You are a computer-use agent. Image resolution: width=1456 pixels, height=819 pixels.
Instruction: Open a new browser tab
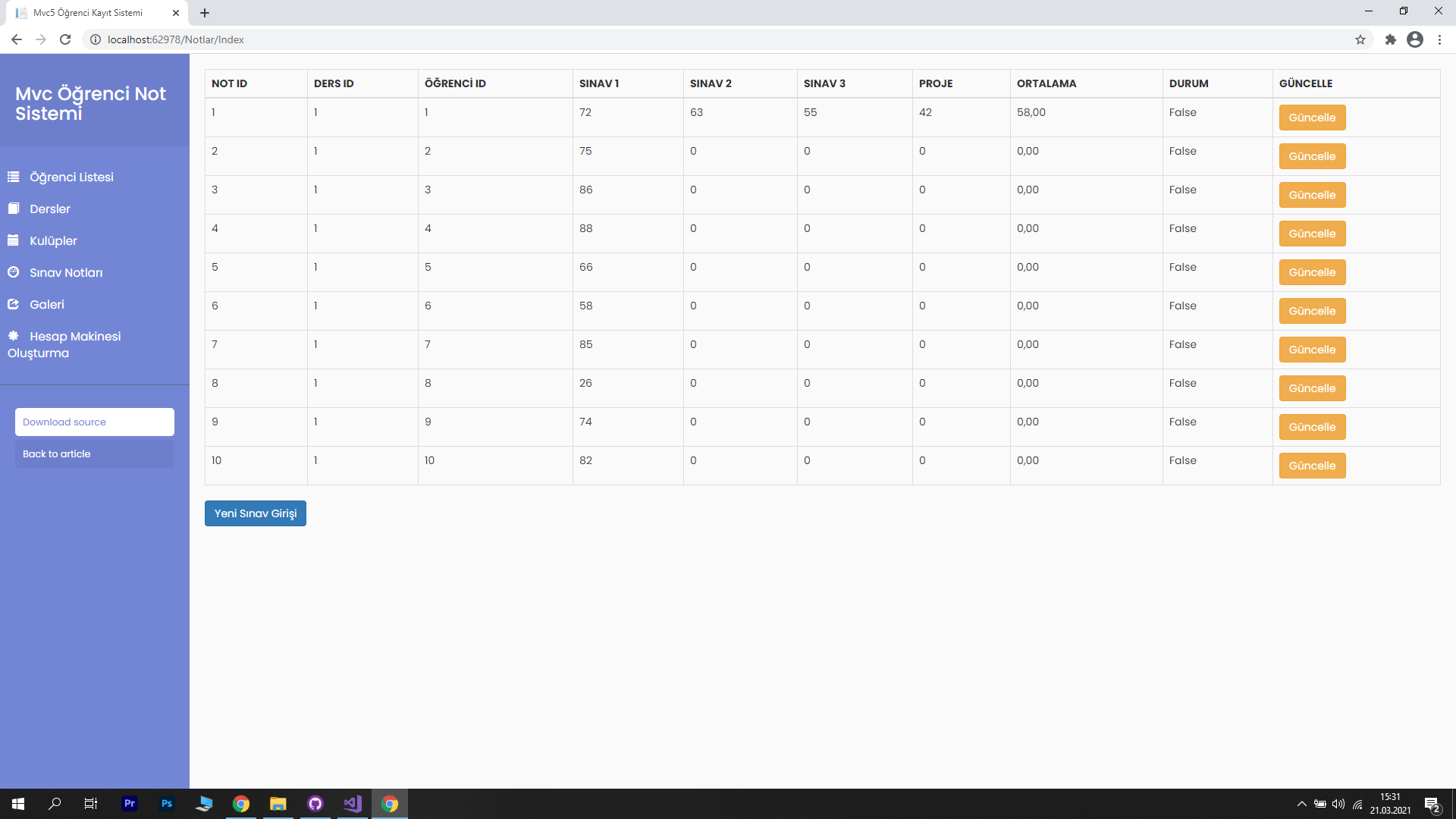(x=205, y=13)
